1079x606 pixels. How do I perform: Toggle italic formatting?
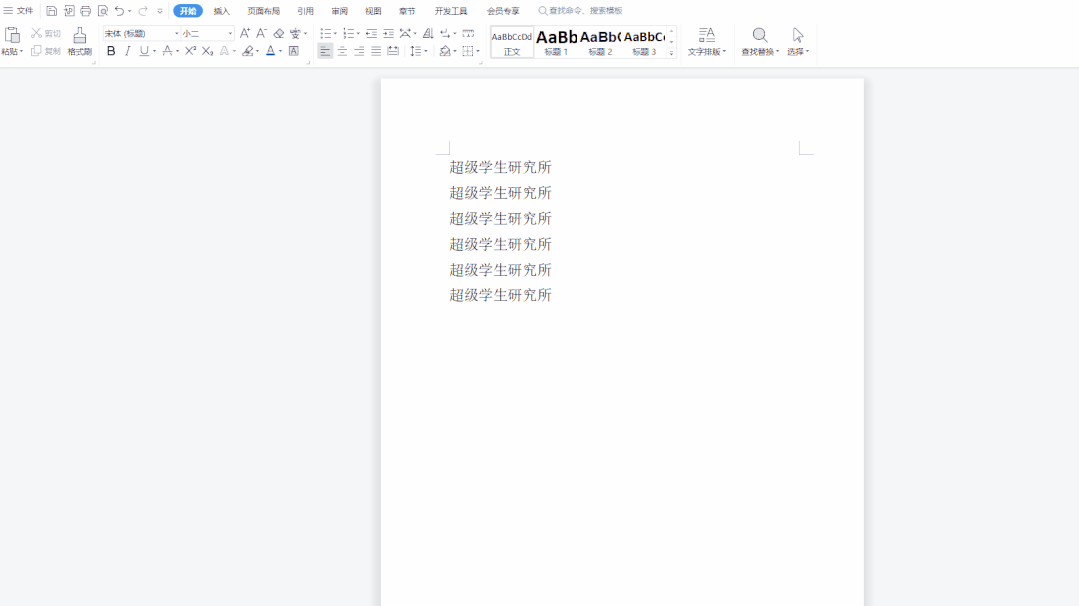[x=127, y=51]
